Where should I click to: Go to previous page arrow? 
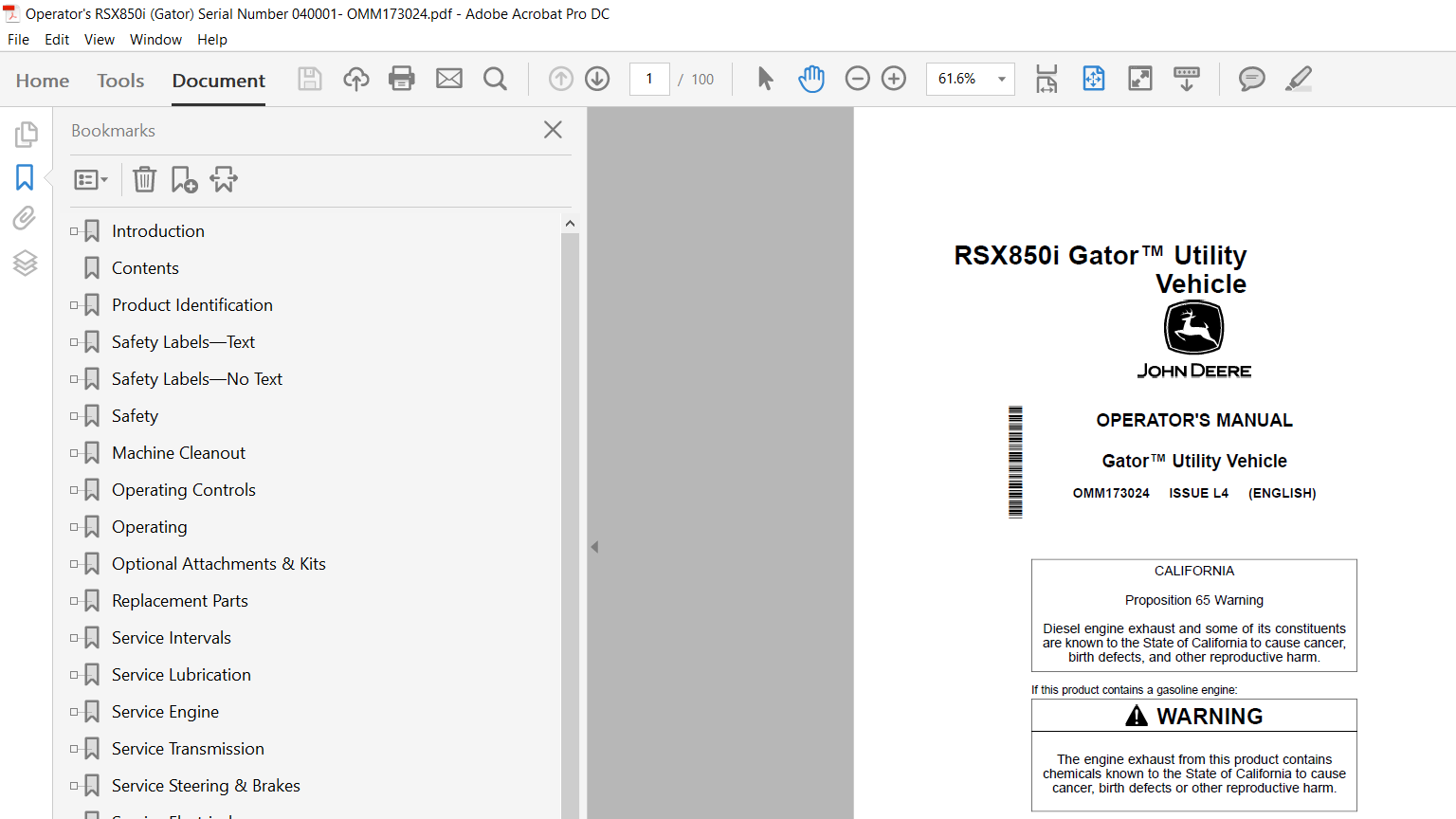coord(561,79)
